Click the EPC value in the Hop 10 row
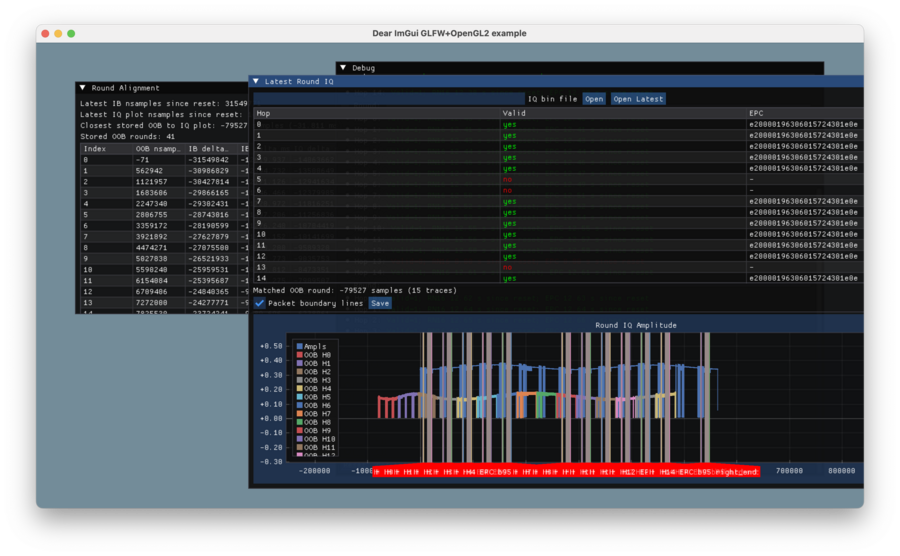 pyautogui.click(x=803, y=234)
